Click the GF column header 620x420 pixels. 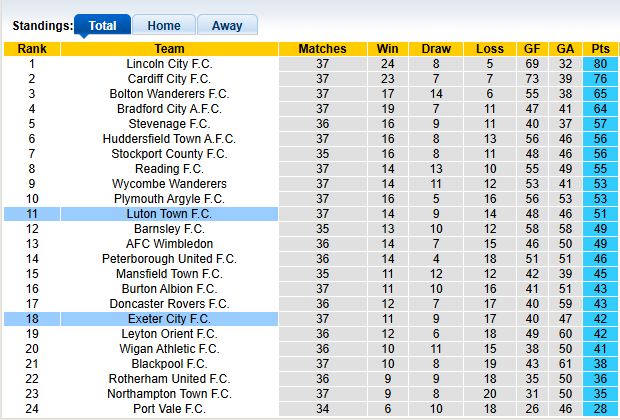pyautogui.click(x=532, y=49)
